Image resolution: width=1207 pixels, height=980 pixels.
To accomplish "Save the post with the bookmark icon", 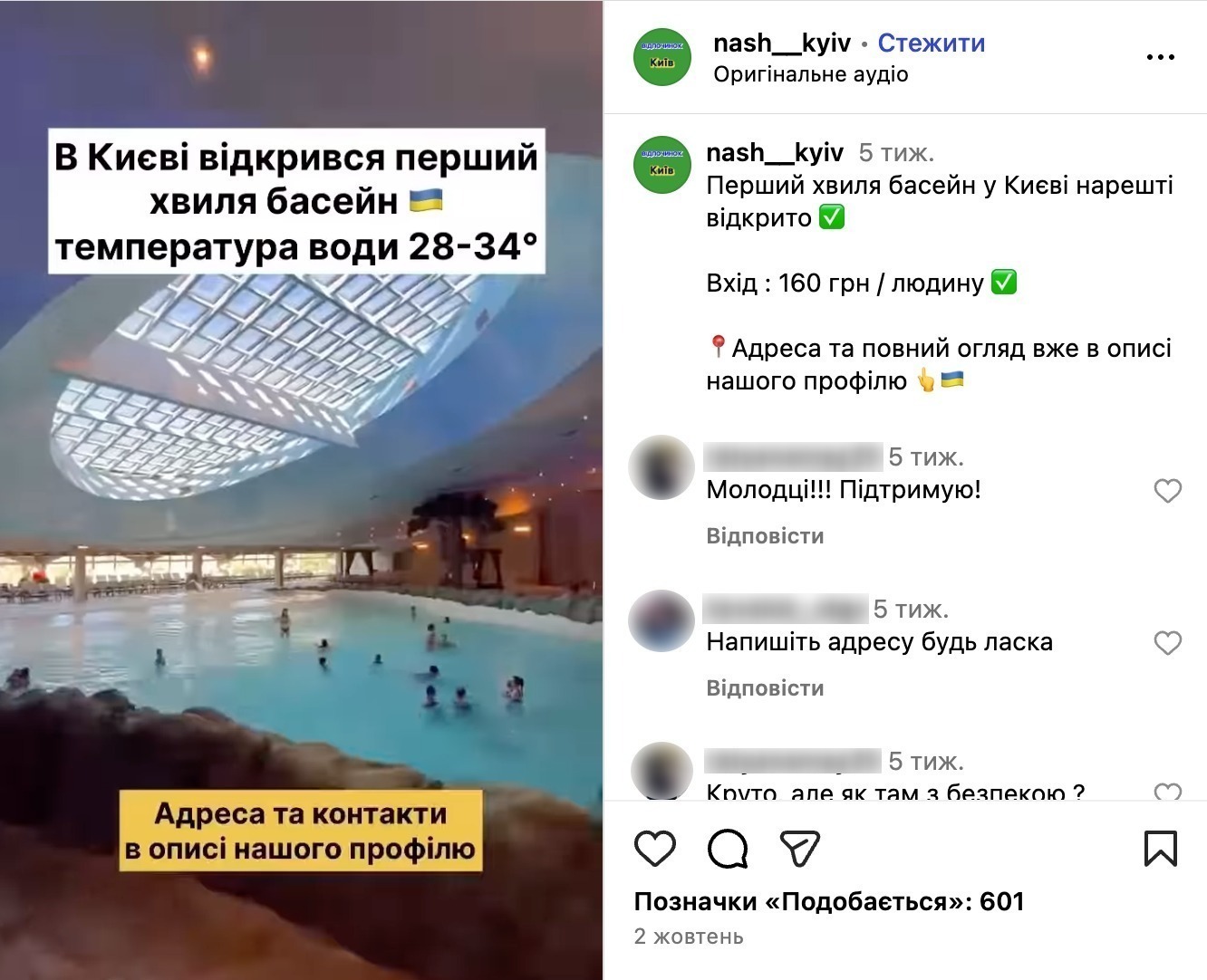I will point(1161,849).
